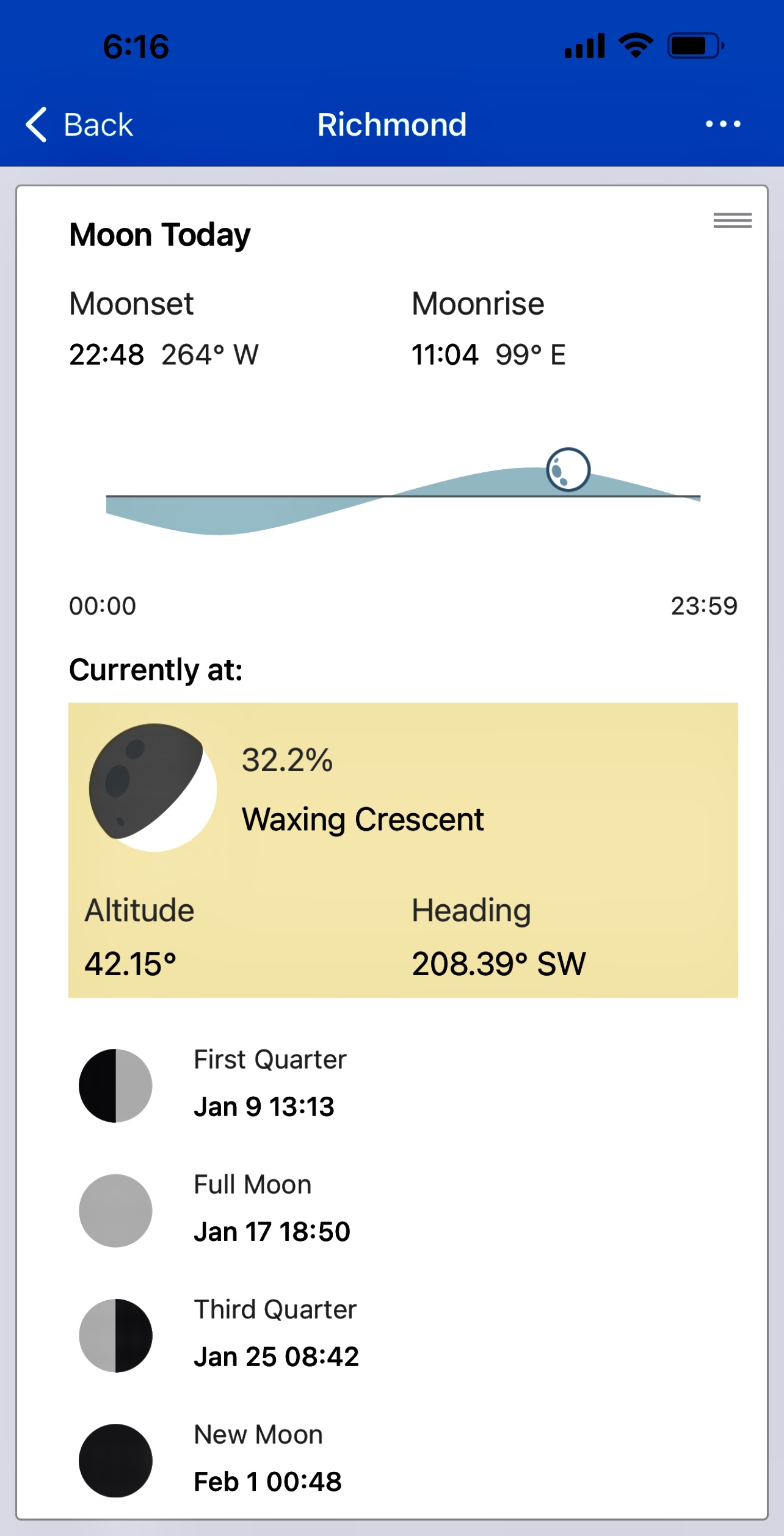
Task: Tap the moon marker on altitude curve
Action: [x=568, y=470]
